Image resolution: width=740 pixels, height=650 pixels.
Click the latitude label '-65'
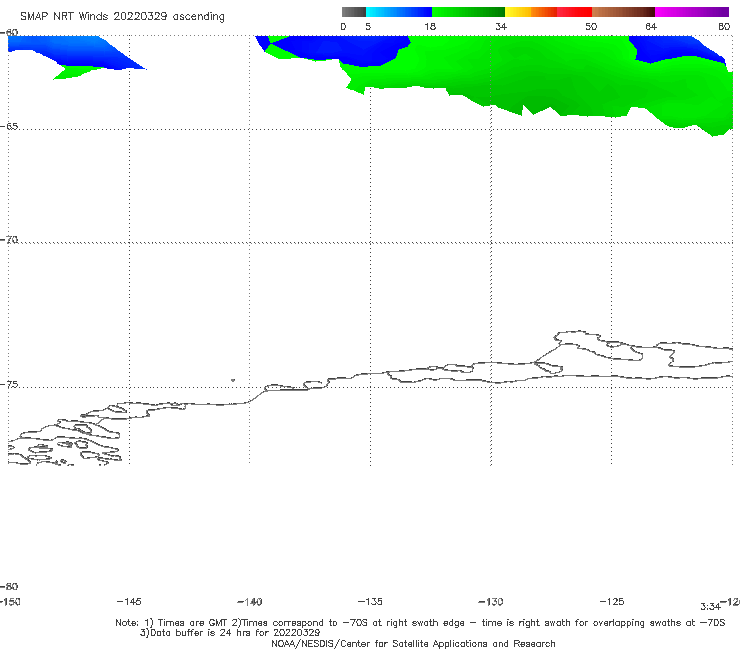click(9, 127)
